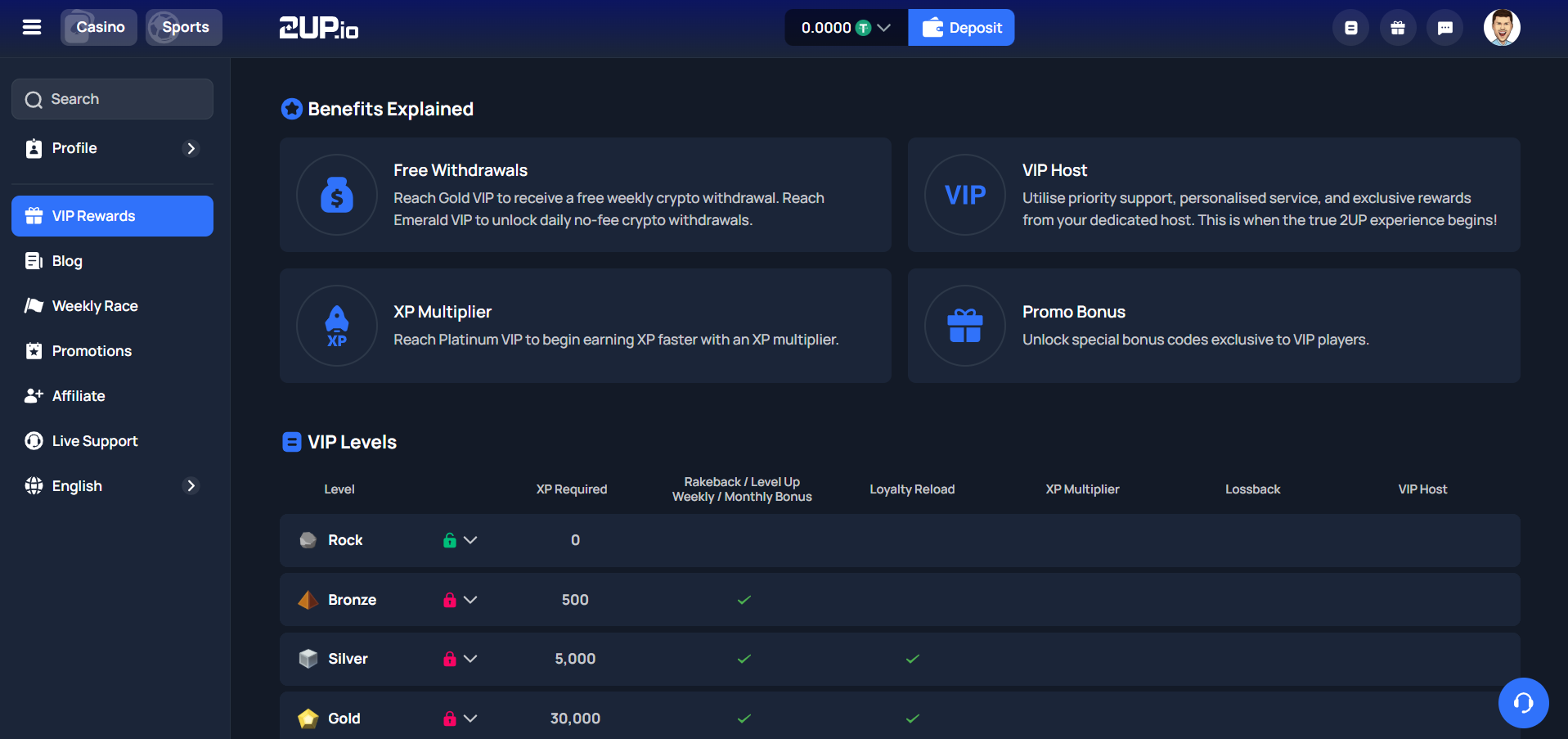Expand the Silver level row chevron
Screen dimensions: 1568x739
470,659
